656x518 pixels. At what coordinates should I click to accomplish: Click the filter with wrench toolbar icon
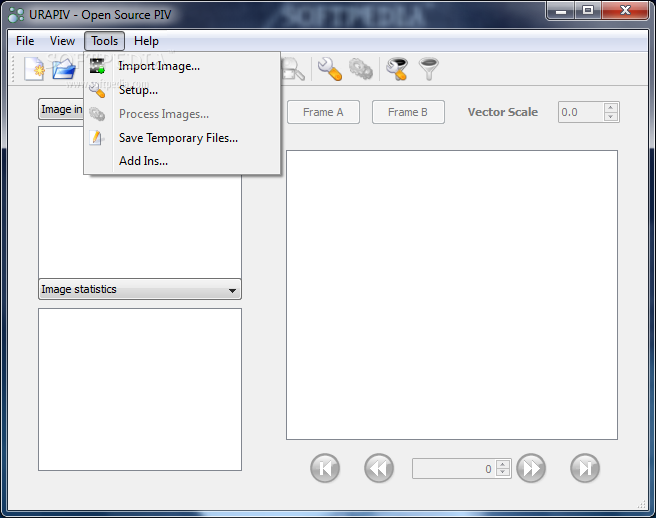(x=396, y=69)
